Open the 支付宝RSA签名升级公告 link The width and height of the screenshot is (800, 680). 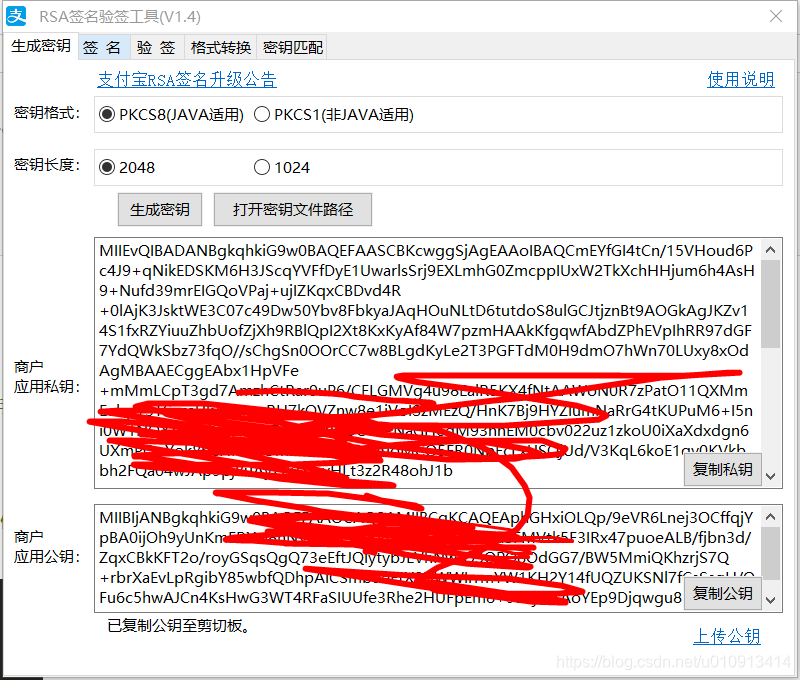point(187,78)
